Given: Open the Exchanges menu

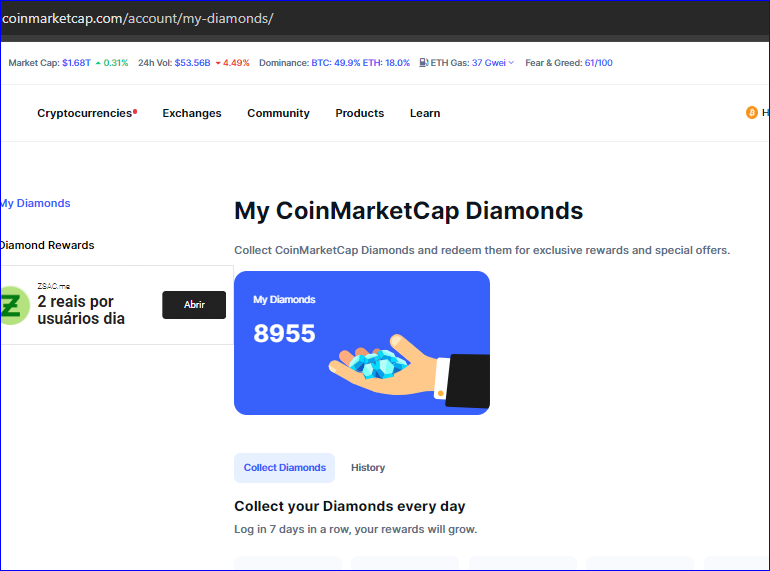Looking at the screenshot, I should click(192, 113).
